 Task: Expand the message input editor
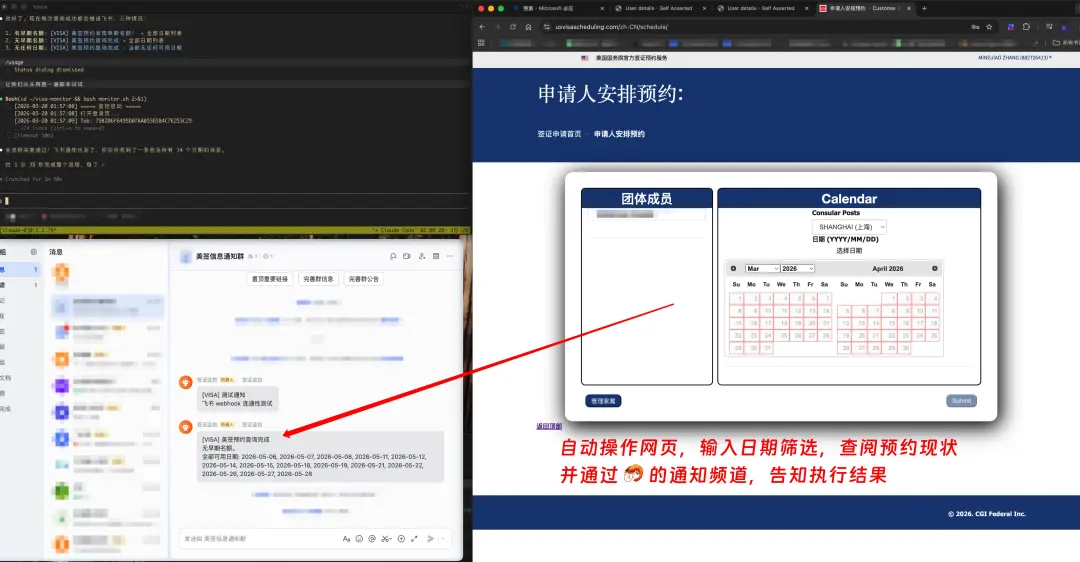click(x=414, y=539)
